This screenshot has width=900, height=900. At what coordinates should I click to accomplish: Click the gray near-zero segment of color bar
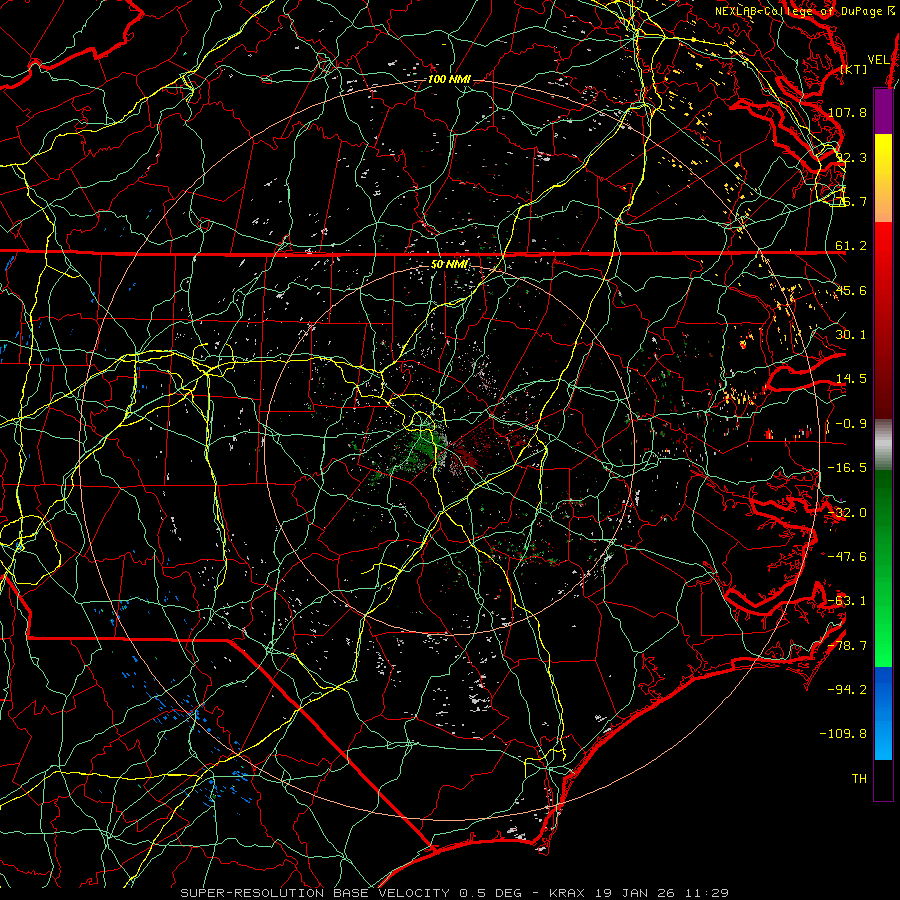883,445
